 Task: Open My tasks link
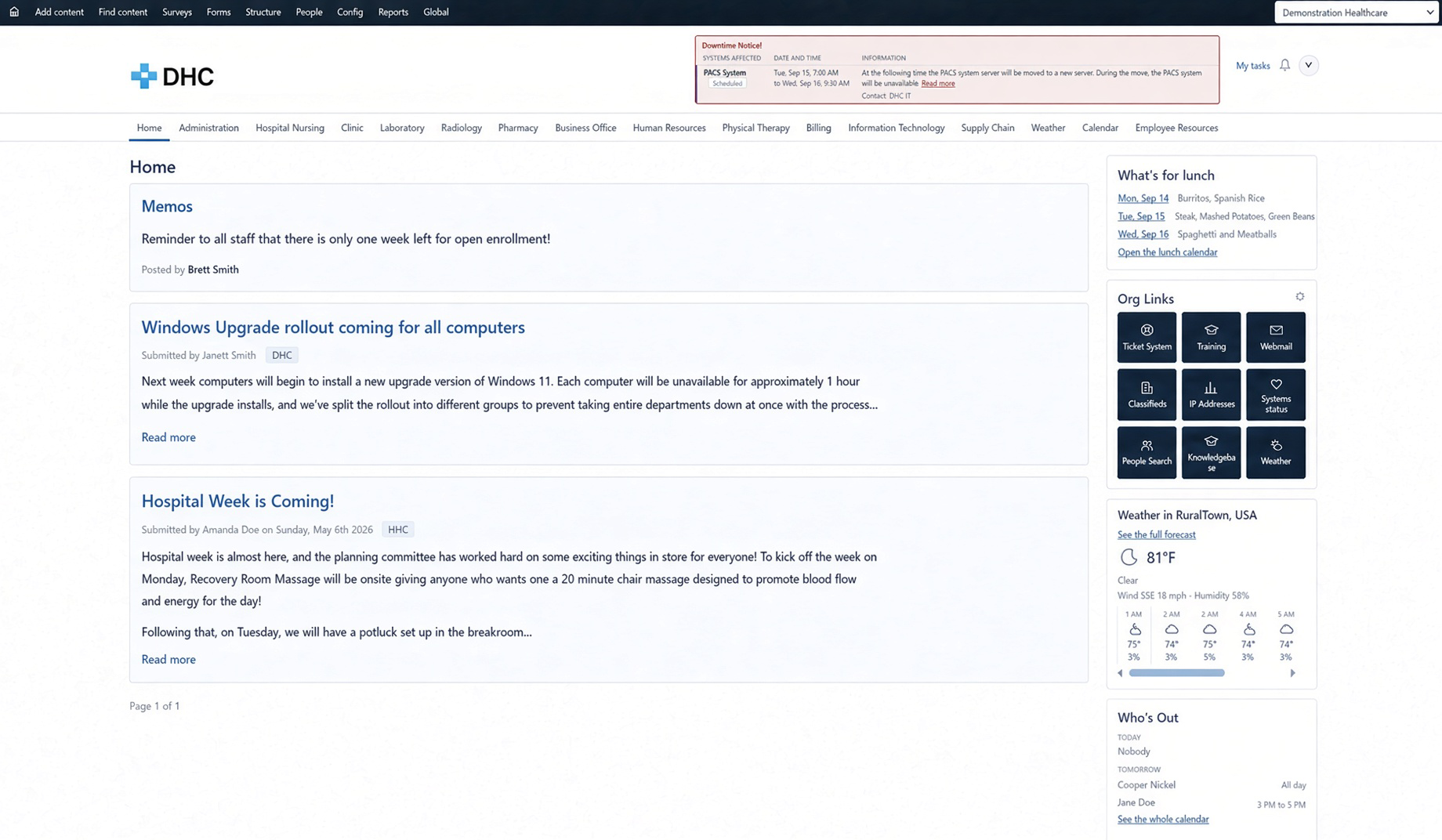[1252, 66]
